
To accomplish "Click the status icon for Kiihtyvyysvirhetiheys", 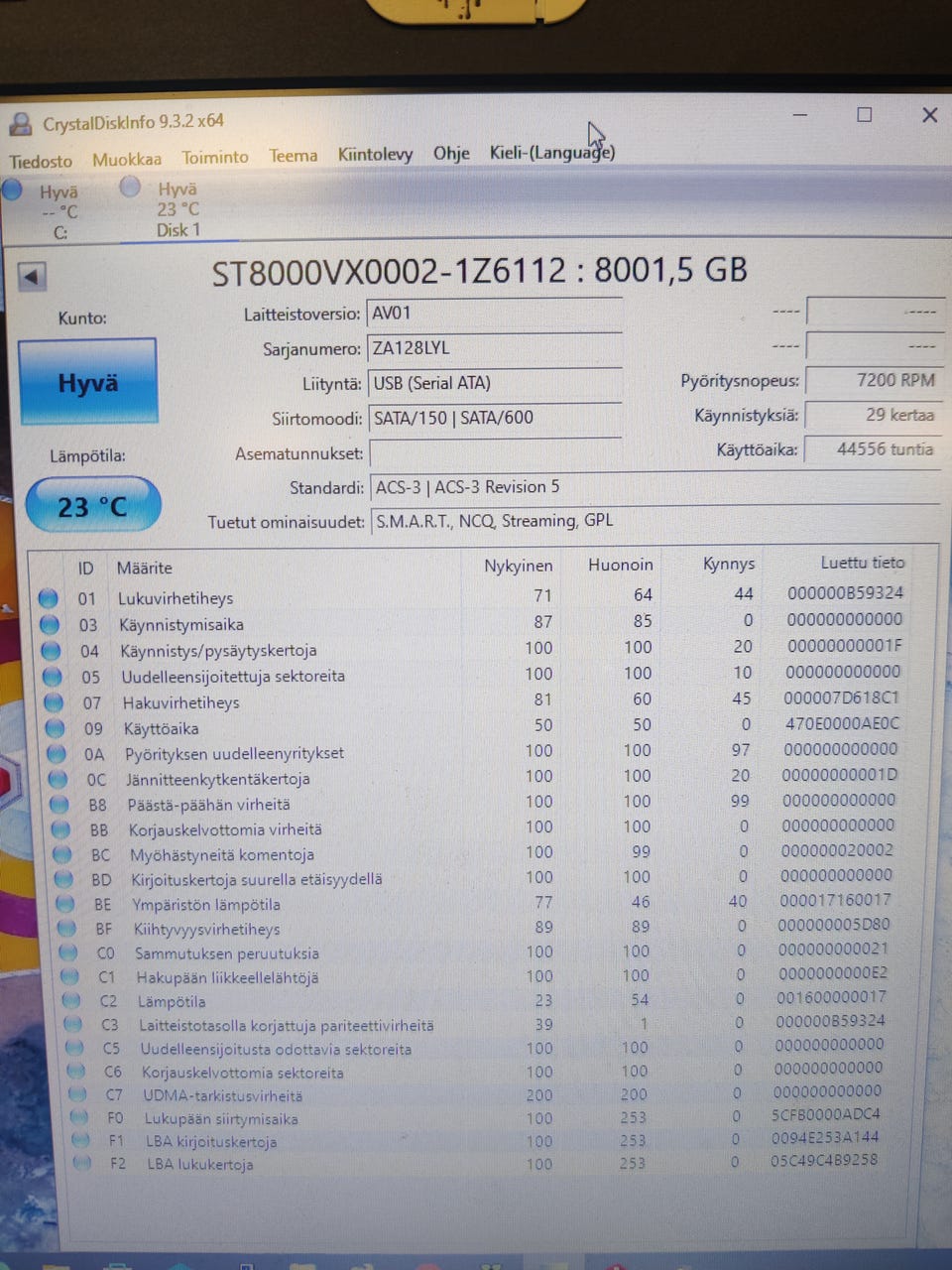I will 67,929.
